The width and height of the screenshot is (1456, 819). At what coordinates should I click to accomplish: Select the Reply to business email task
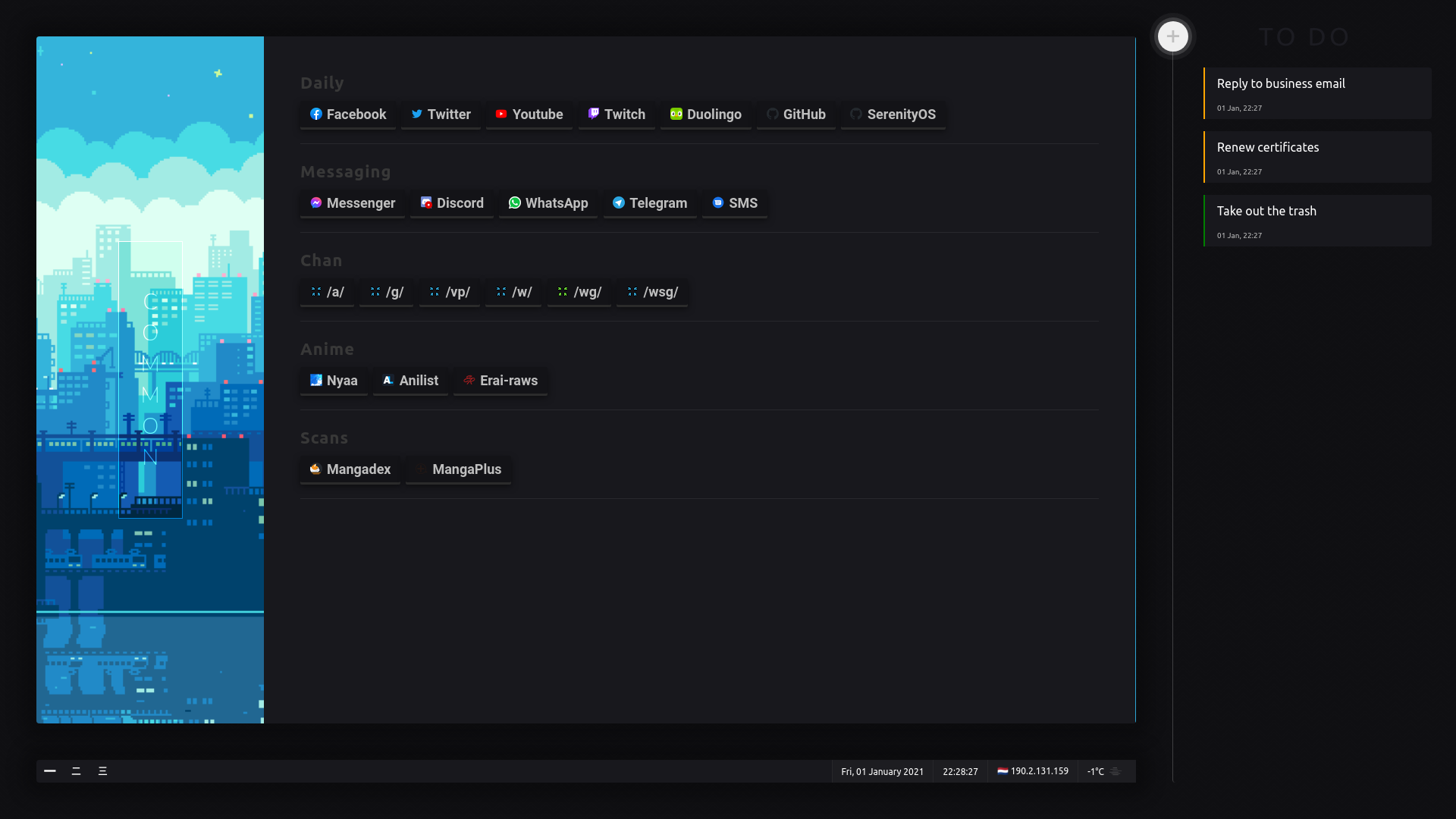1317,93
